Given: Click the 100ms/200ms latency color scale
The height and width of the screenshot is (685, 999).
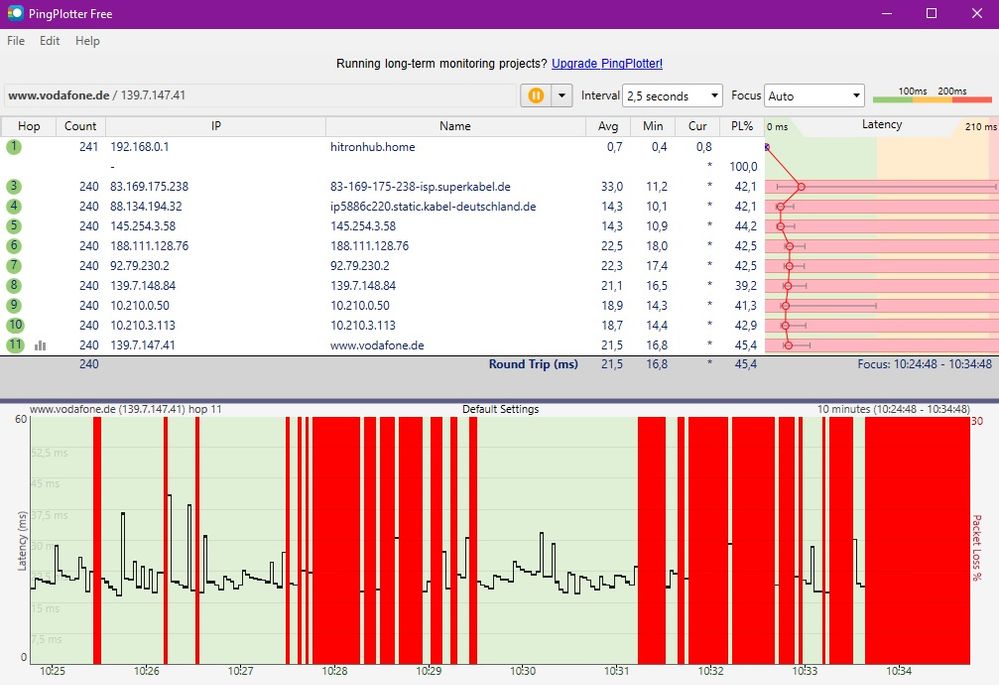Looking at the screenshot, I should click(x=932, y=94).
